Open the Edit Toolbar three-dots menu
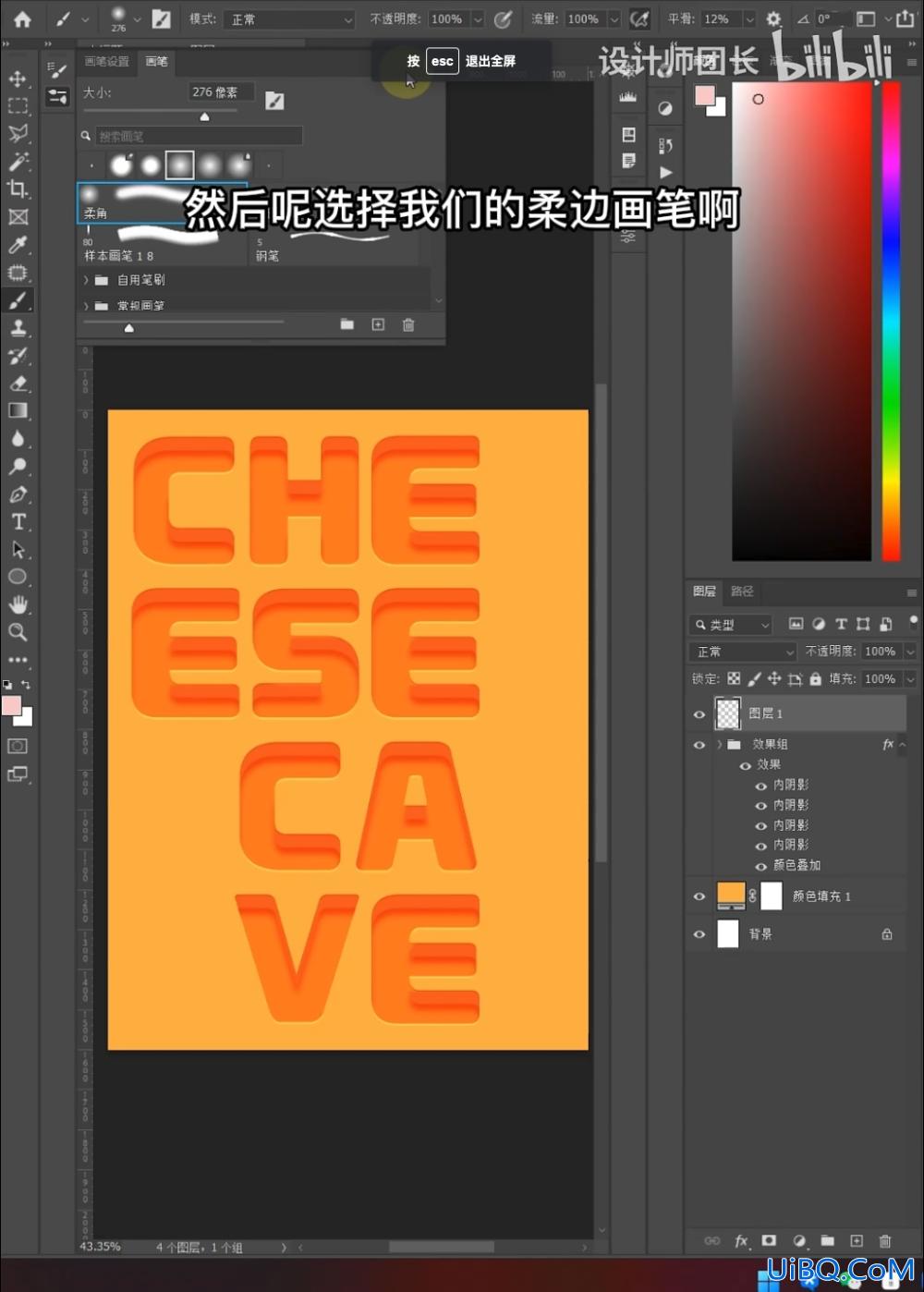 [x=18, y=660]
